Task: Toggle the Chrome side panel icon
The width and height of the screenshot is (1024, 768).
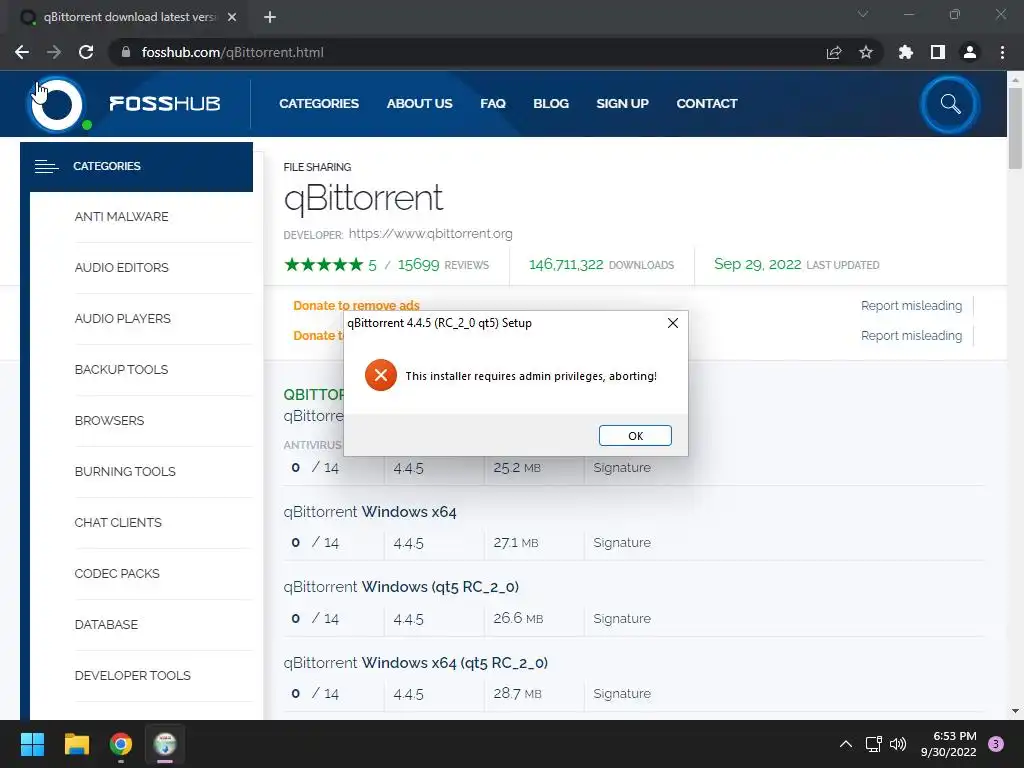Action: (x=938, y=52)
